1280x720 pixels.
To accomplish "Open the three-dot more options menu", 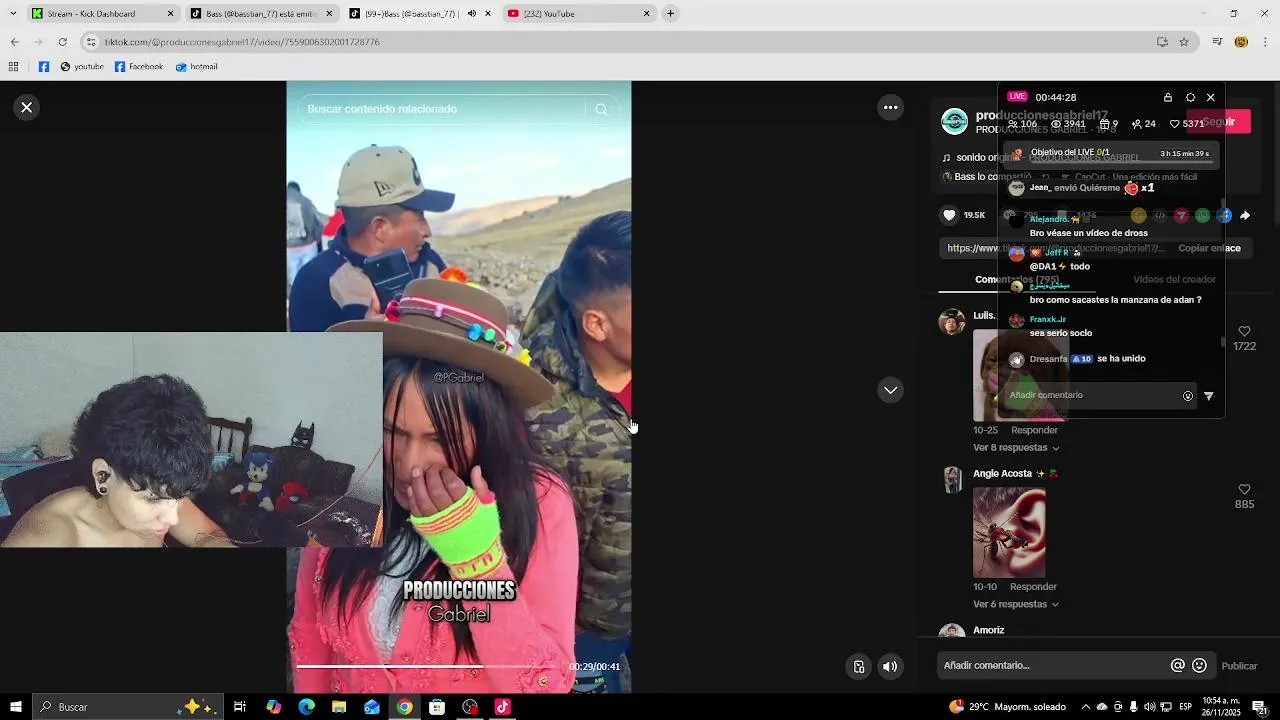I will coord(890,107).
